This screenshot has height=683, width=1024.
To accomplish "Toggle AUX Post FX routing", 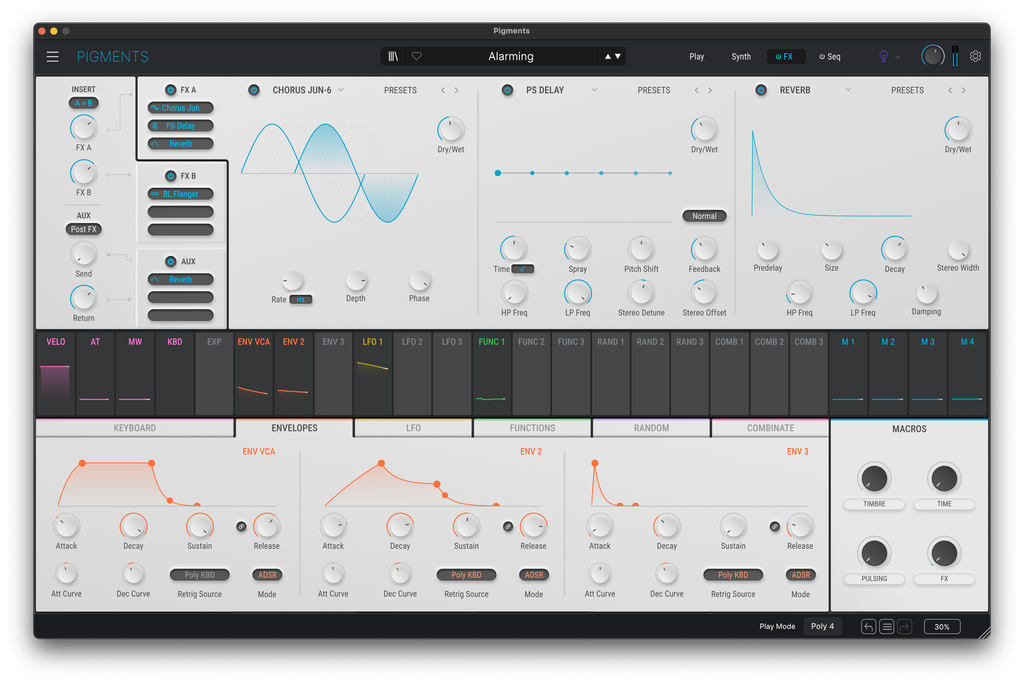I will [x=84, y=229].
